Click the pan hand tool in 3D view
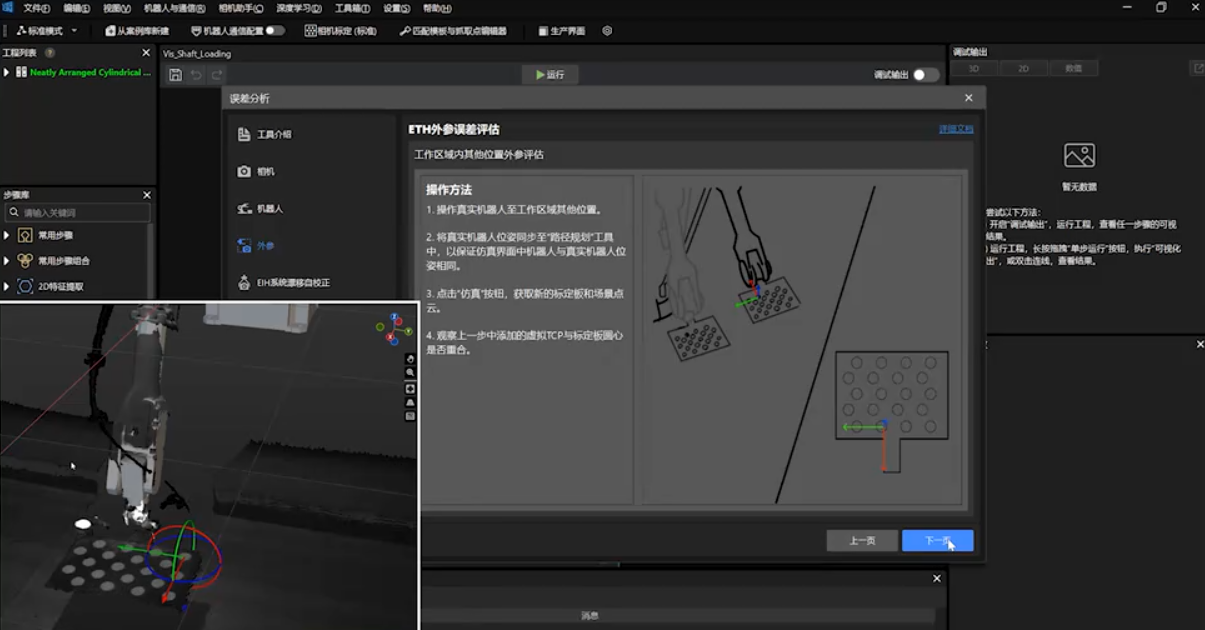This screenshot has height=630, width=1205. coord(410,358)
